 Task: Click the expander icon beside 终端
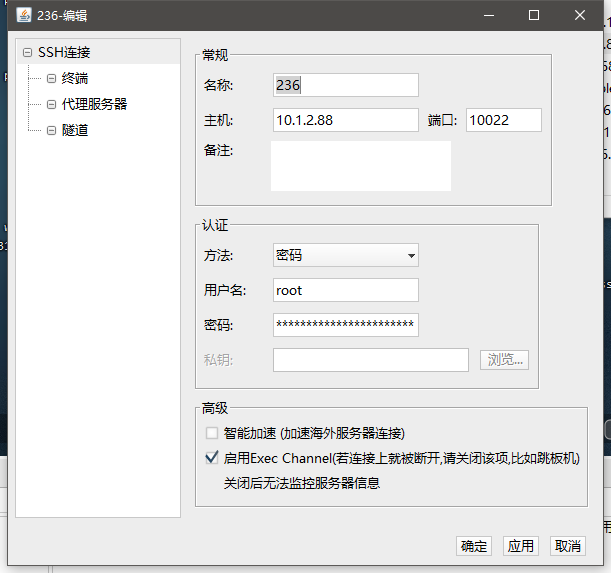[51, 78]
